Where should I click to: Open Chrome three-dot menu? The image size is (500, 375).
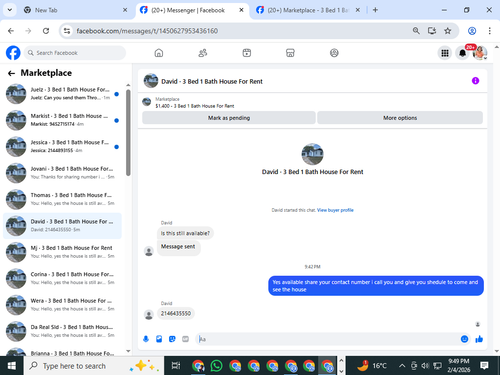coord(489,31)
